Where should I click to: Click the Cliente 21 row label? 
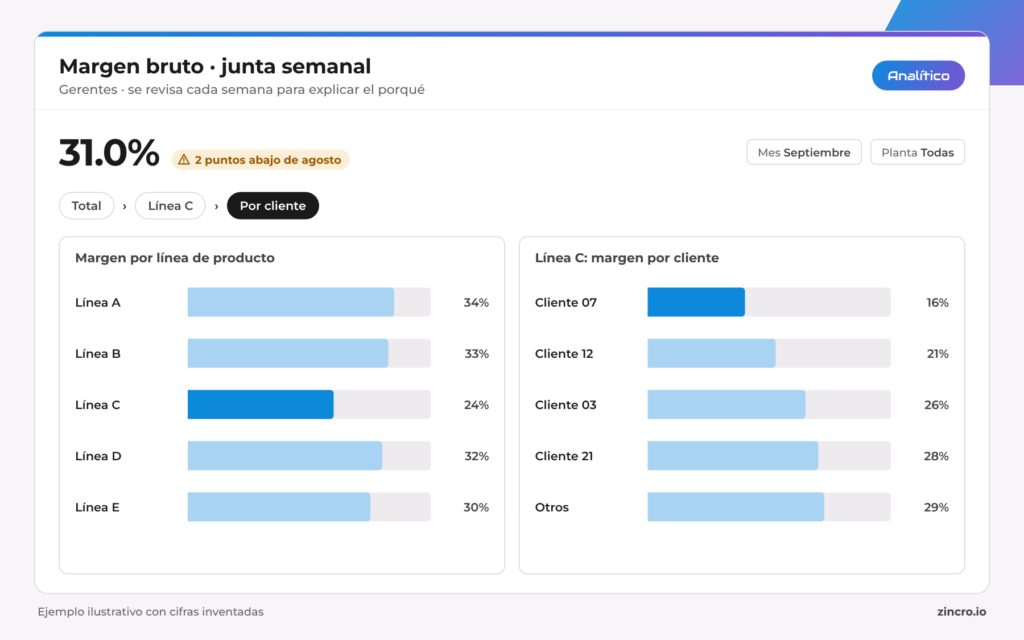tap(564, 456)
